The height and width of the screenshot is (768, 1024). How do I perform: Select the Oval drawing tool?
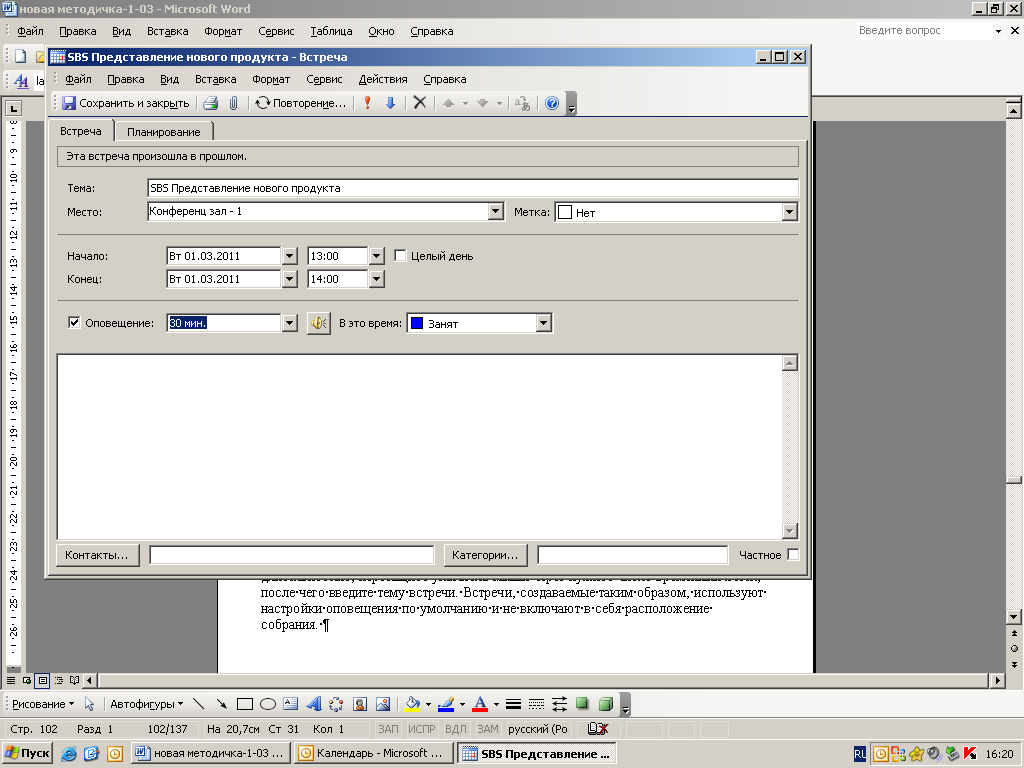[x=268, y=704]
